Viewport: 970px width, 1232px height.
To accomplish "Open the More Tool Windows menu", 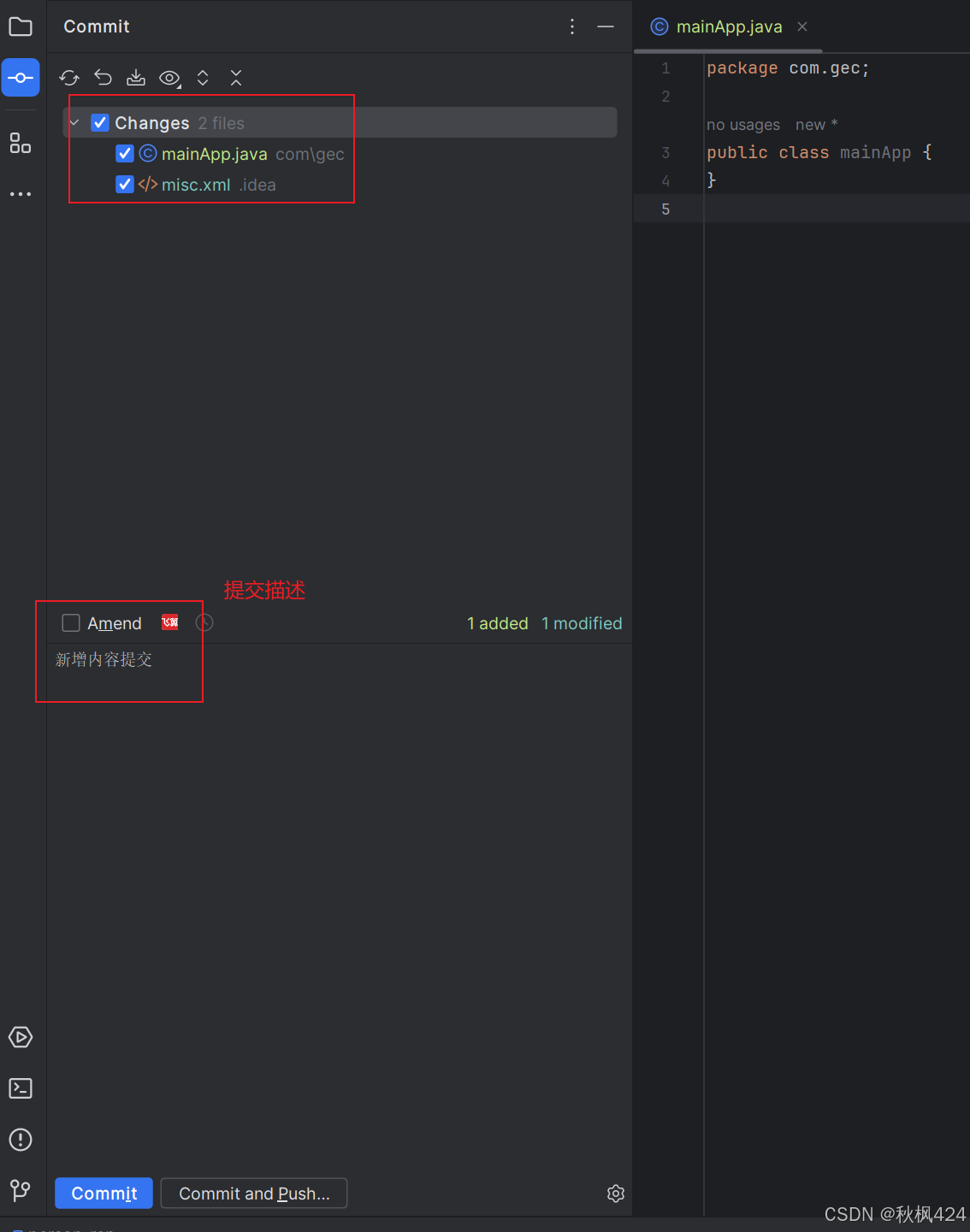I will point(21,193).
